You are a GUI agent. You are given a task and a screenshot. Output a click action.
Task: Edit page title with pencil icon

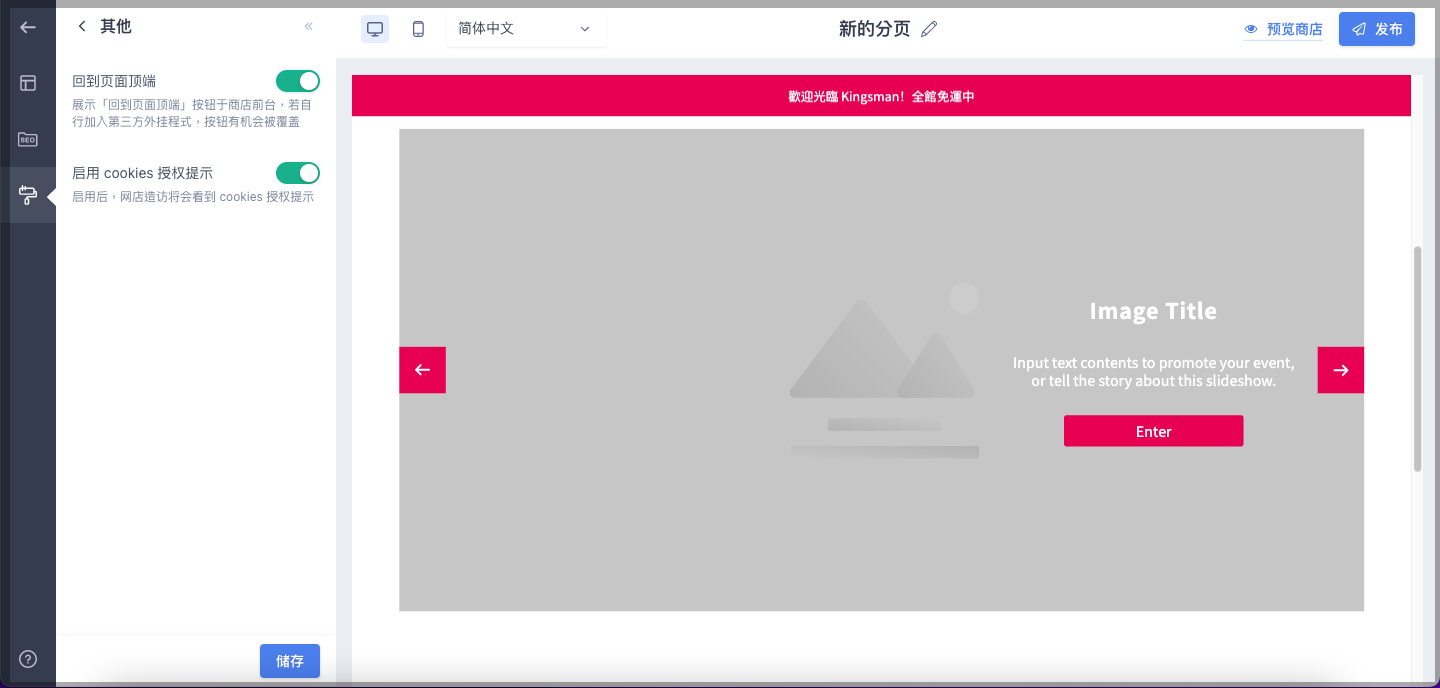point(929,29)
